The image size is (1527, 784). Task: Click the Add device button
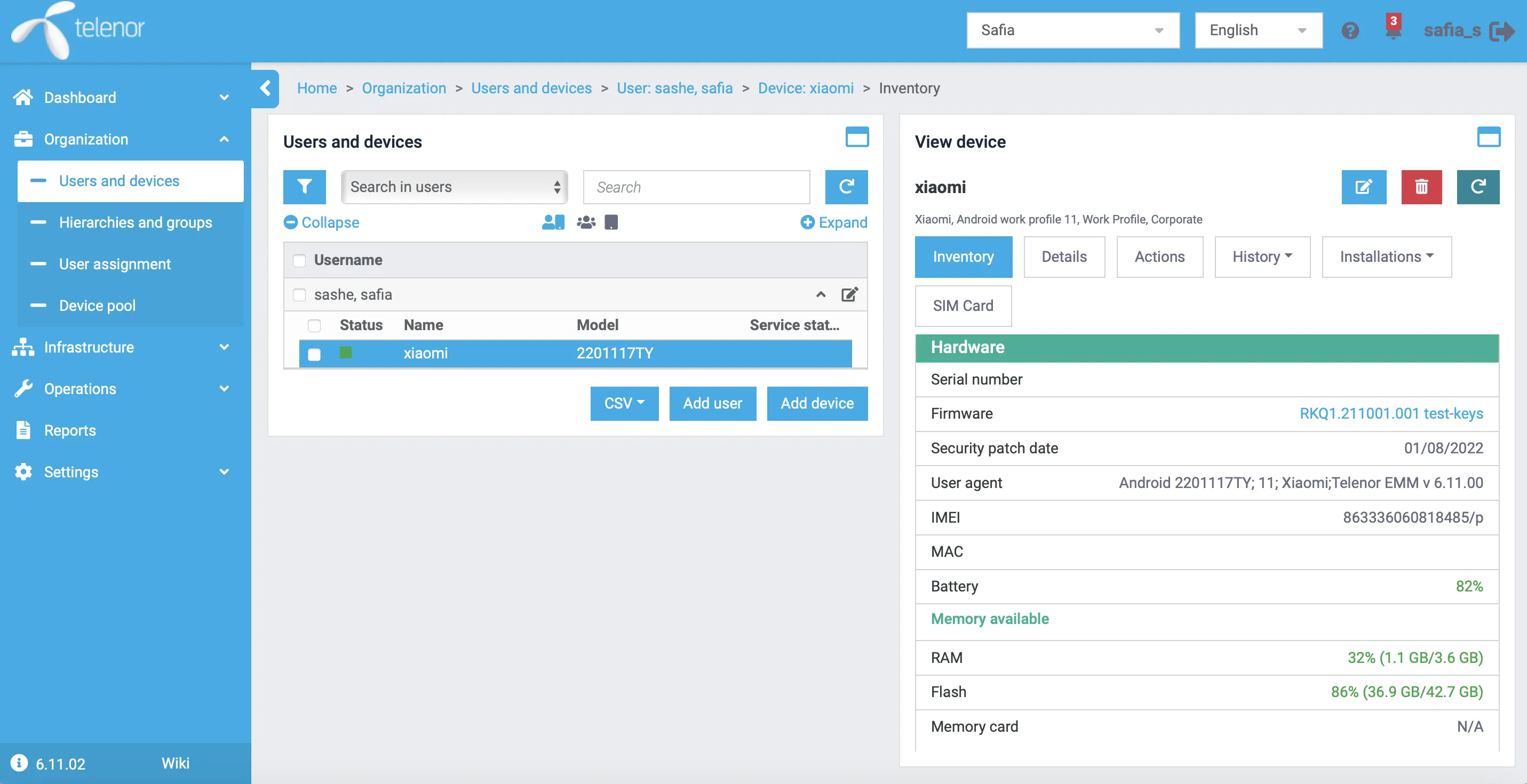[x=817, y=404]
